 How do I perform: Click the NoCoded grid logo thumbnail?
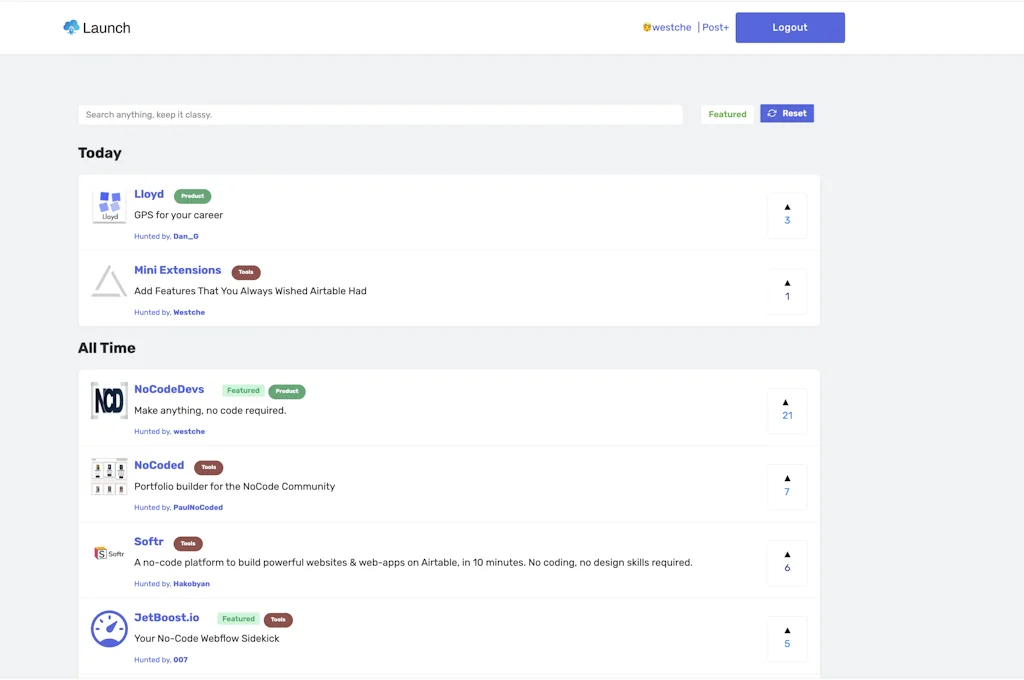109,477
